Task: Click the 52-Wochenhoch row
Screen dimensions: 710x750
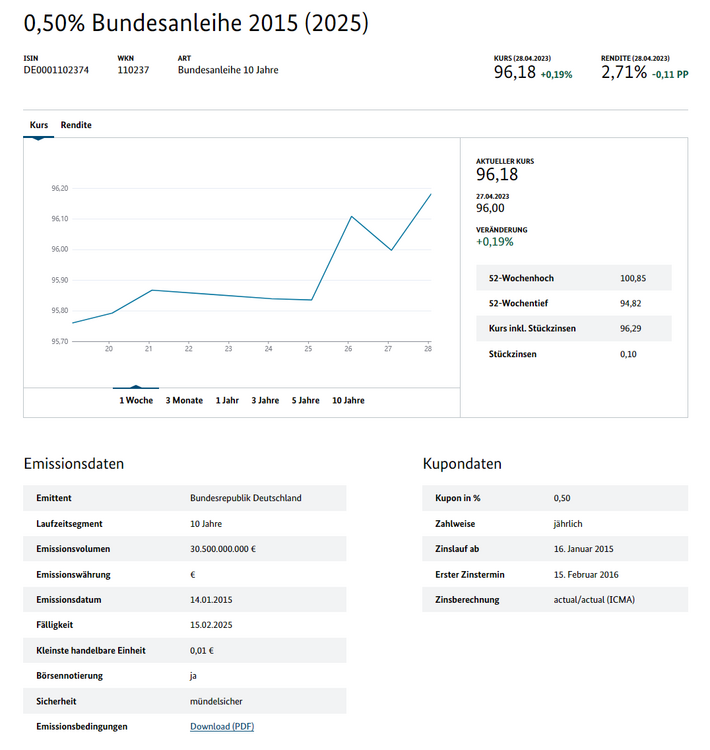Action: click(574, 278)
